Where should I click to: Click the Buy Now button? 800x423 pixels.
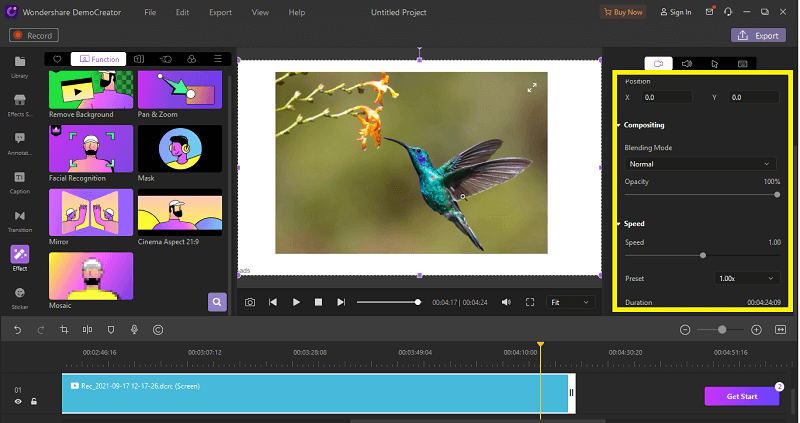pyautogui.click(x=623, y=12)
